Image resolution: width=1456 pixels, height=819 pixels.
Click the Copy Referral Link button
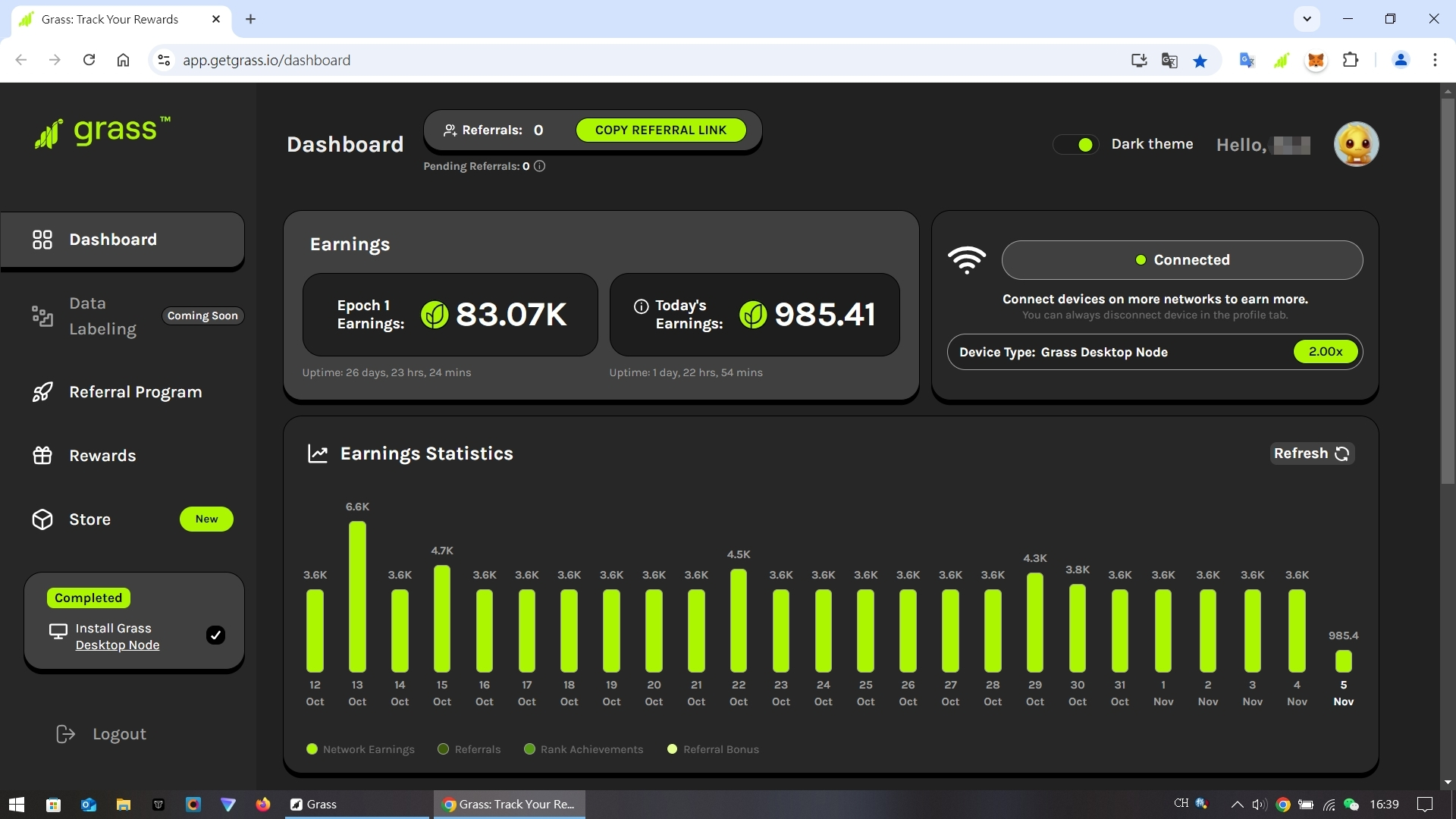(x=661, y=130)
